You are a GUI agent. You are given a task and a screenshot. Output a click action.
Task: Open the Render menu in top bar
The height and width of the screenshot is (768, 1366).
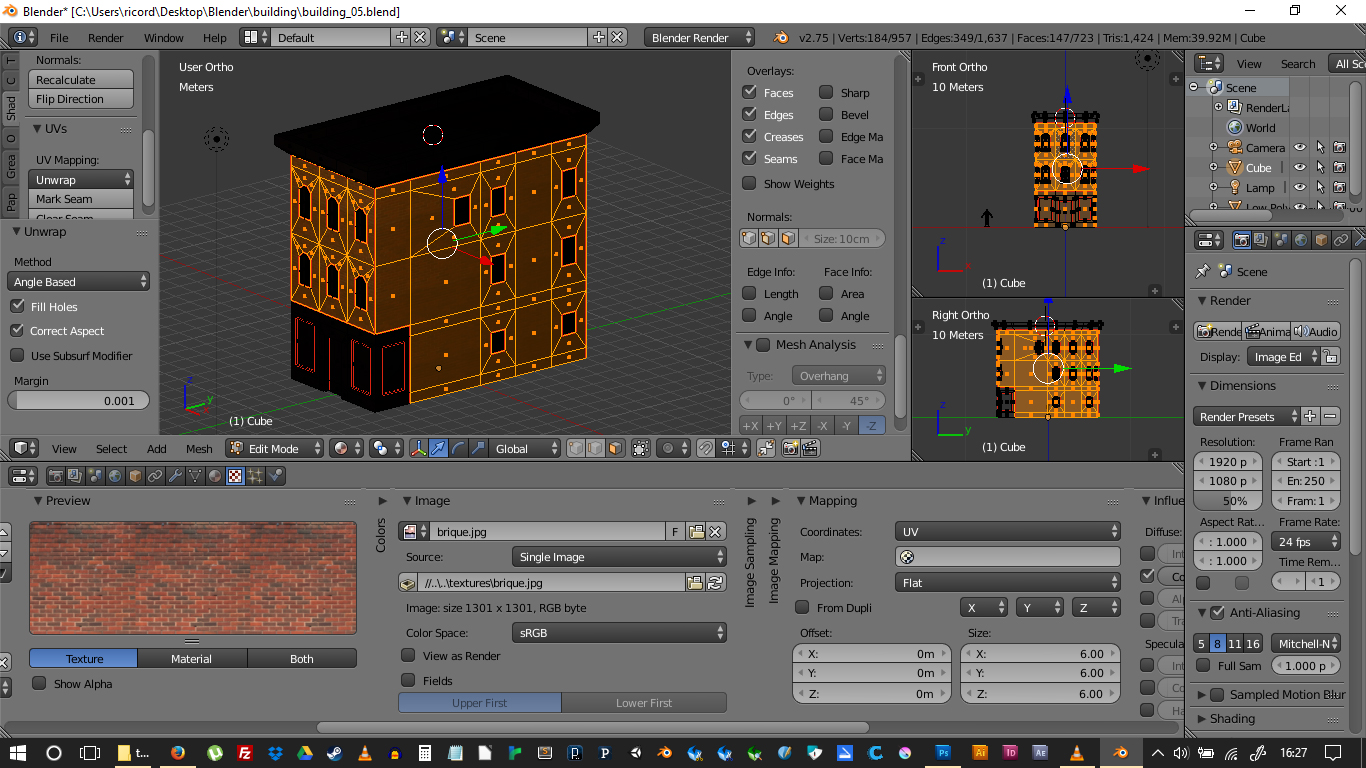(x=105, y=38)
